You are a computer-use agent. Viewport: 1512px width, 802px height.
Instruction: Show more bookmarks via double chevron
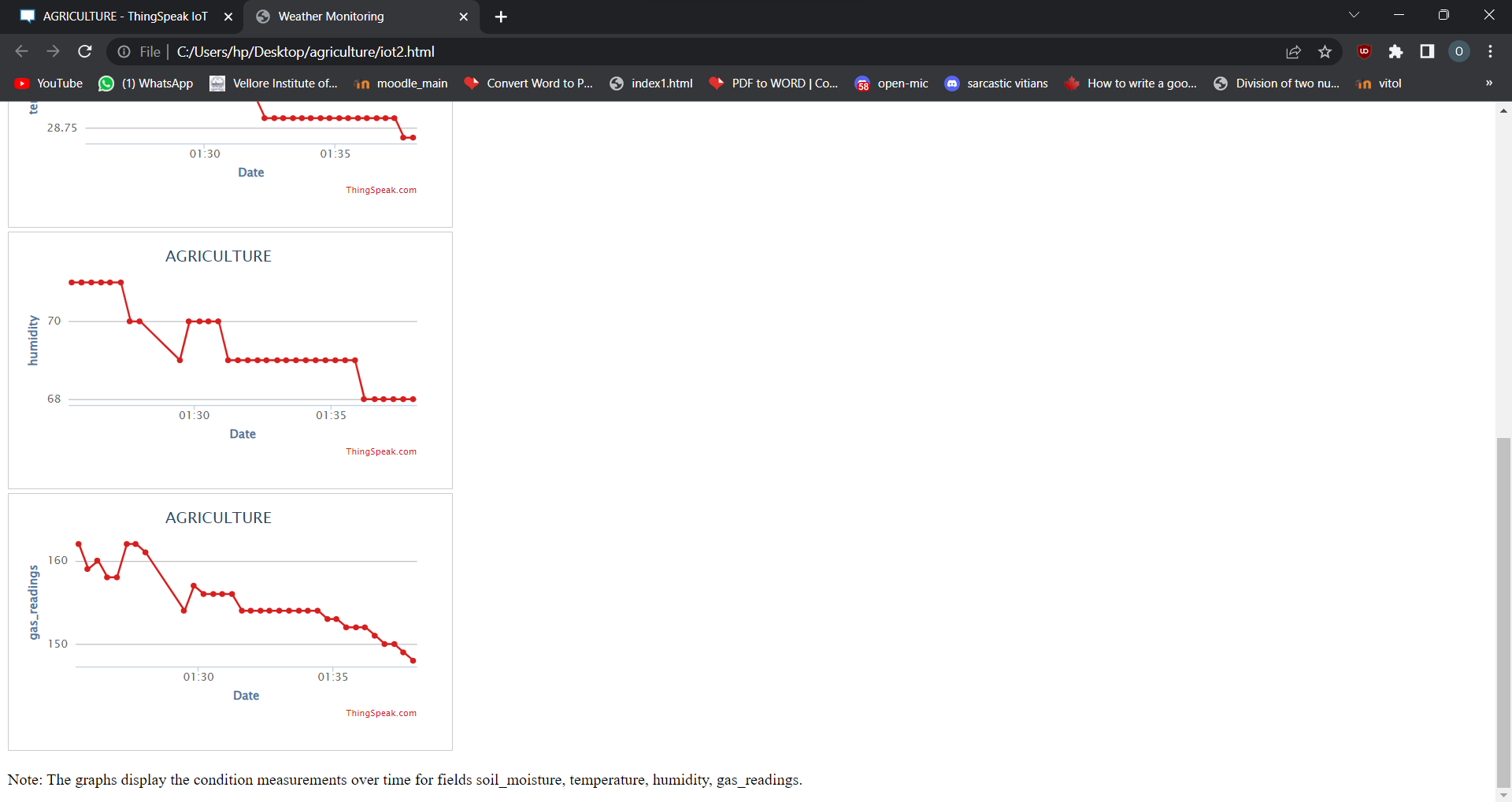pos(1488,83)
